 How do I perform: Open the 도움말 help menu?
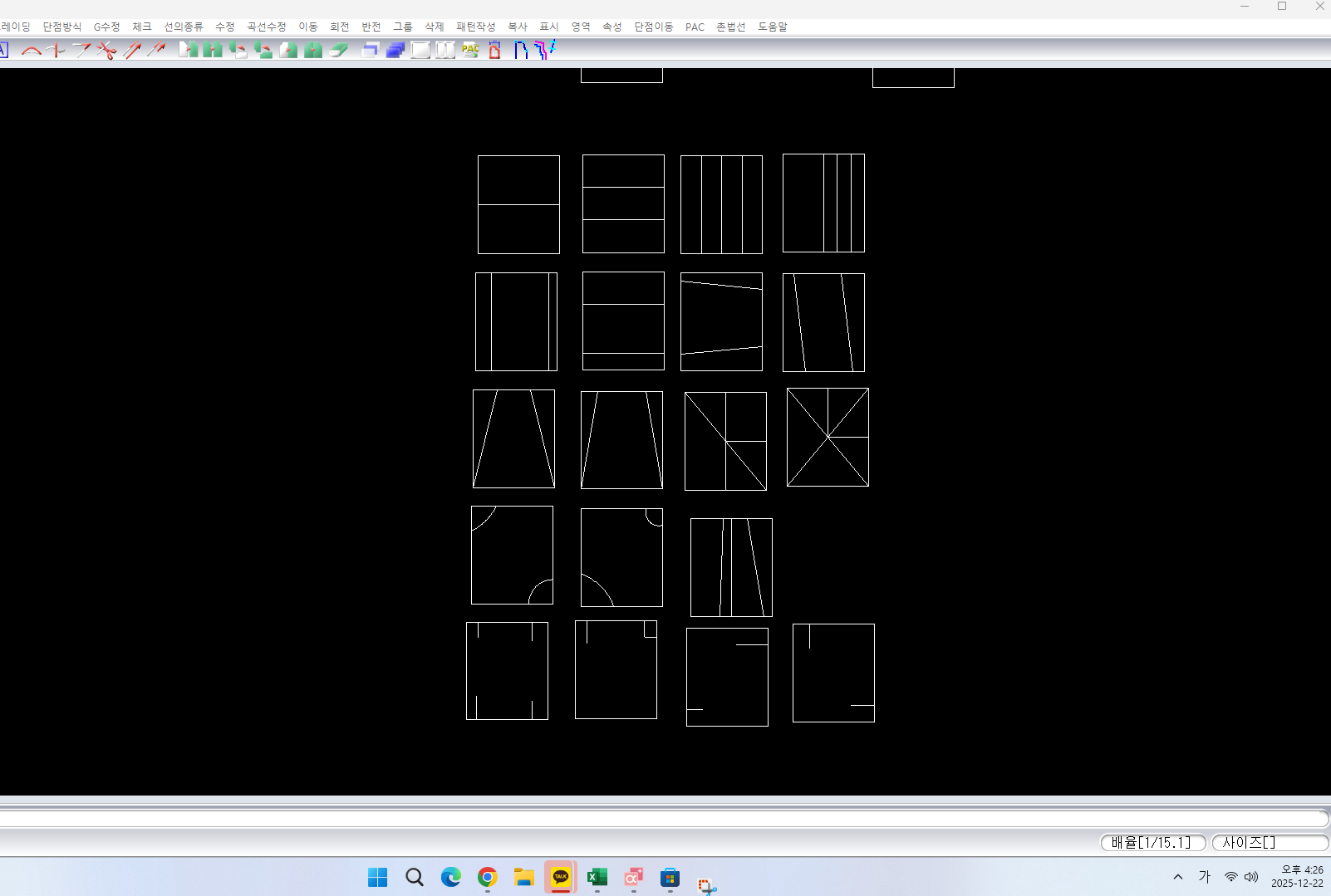pyautogui.click(x=772, y=27)
